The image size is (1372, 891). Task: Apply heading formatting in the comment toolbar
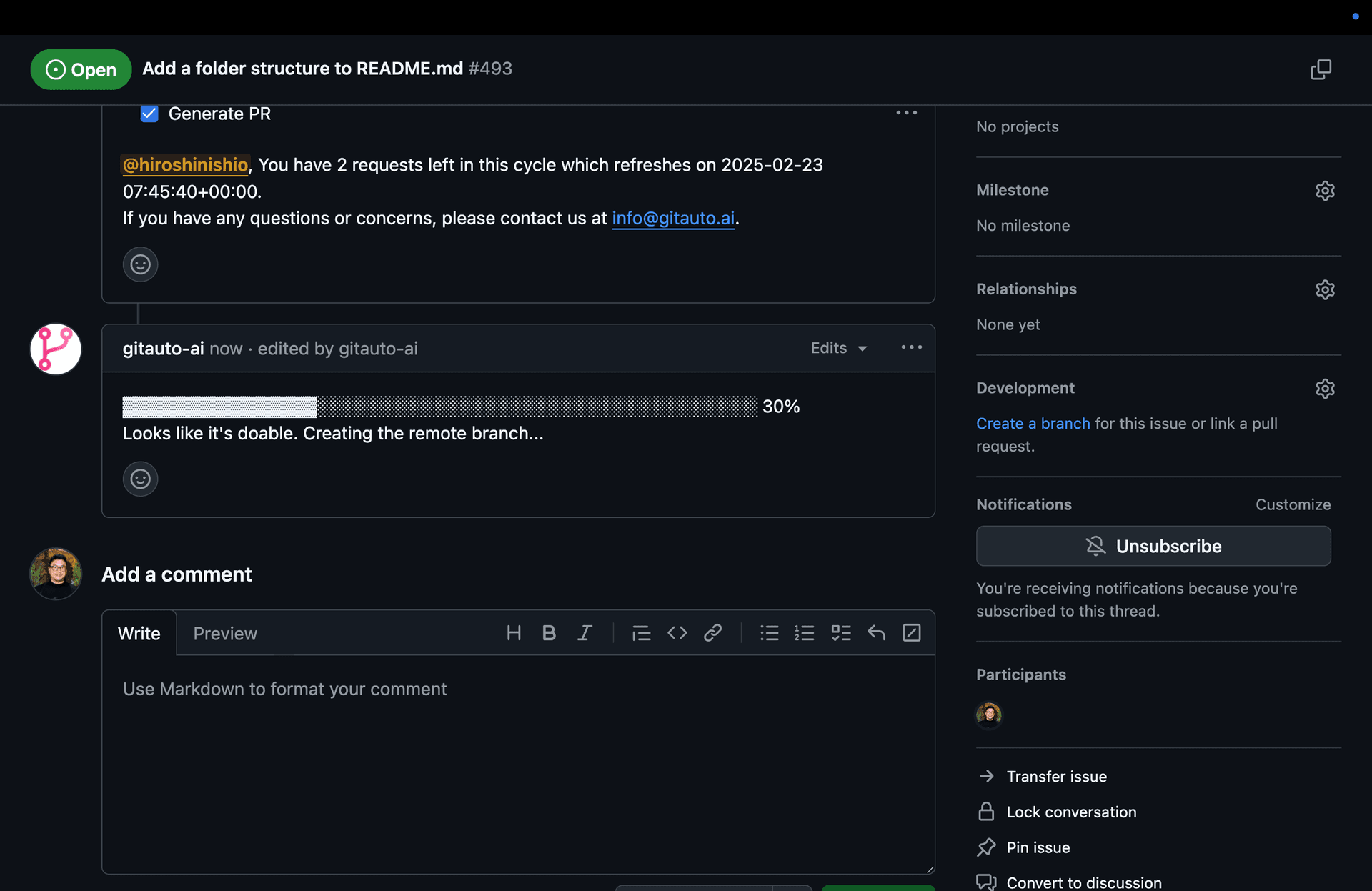(514, 633)
